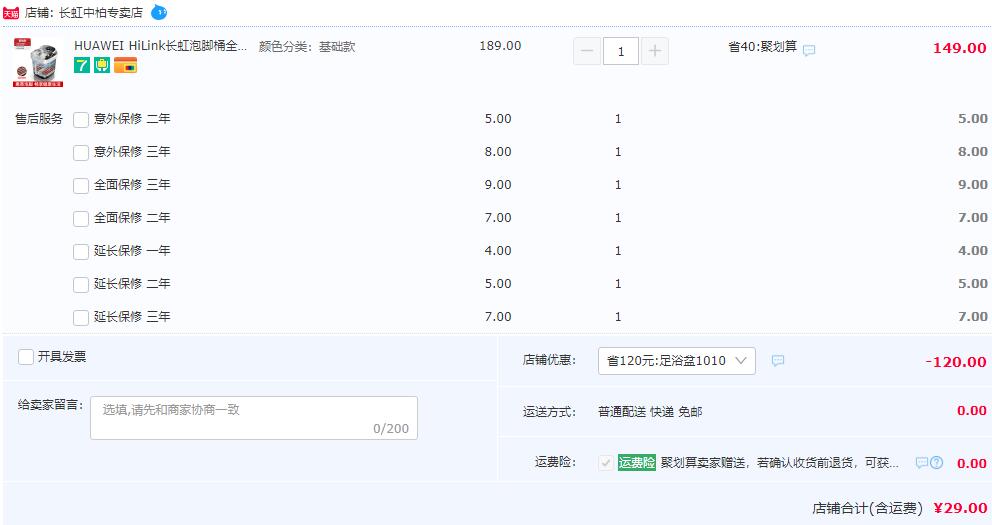Click the Tmall logo icon beside store name
The image size is (992, 525).
(x=11, y=13)
